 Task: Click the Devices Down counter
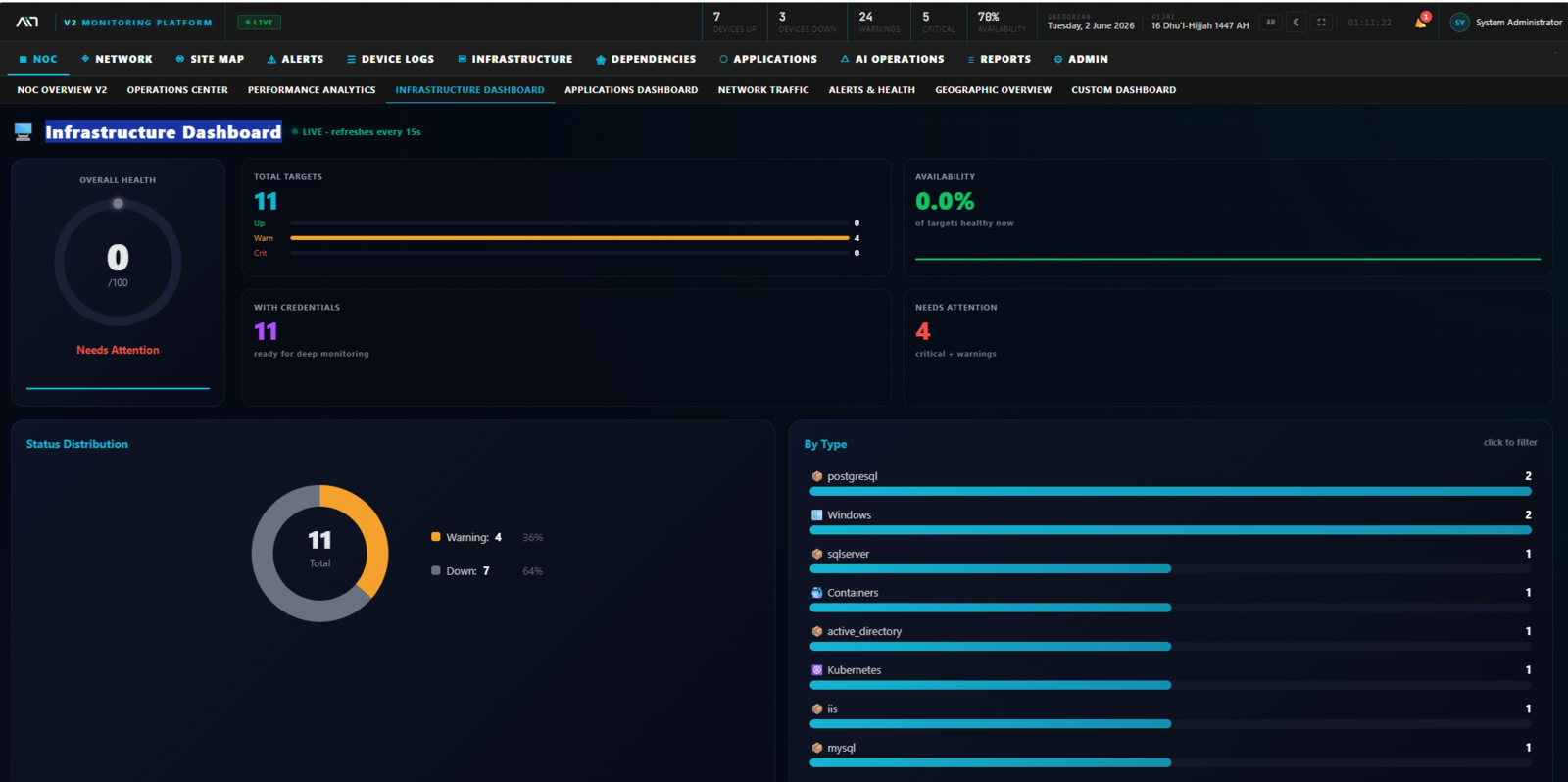click(x=808, y=22)
